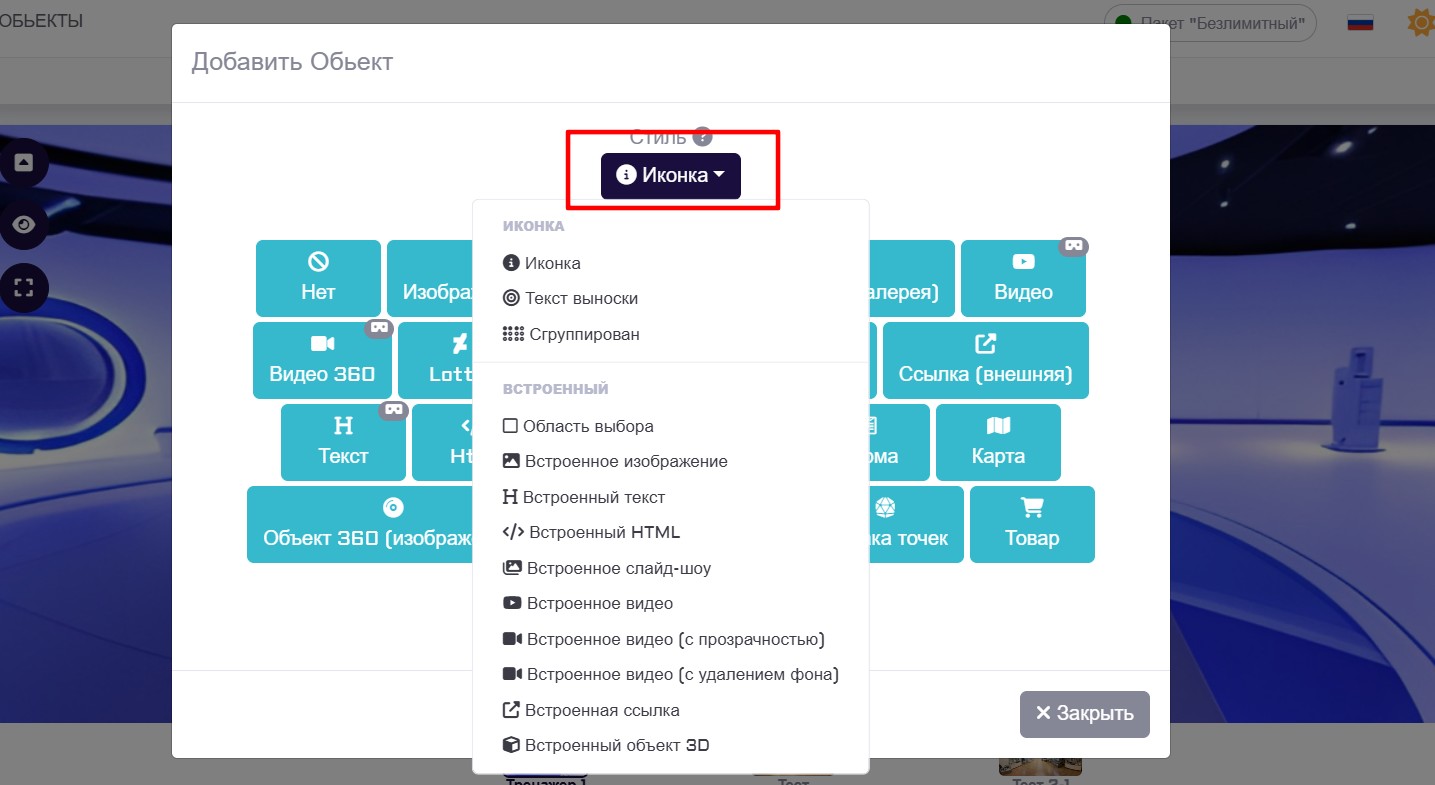This screenshot has height=785, width=1435.
Task: Click the ОБЪЕКТЫ header tab
Action: (41, 20)
